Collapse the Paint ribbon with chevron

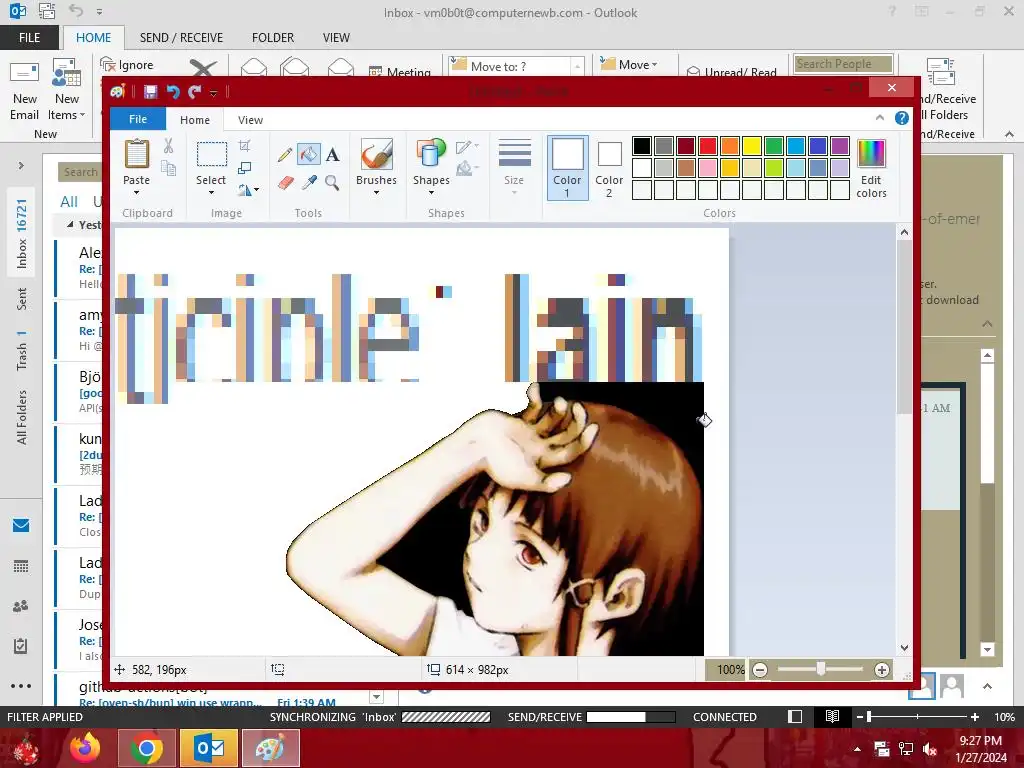[x=880, y=118]
